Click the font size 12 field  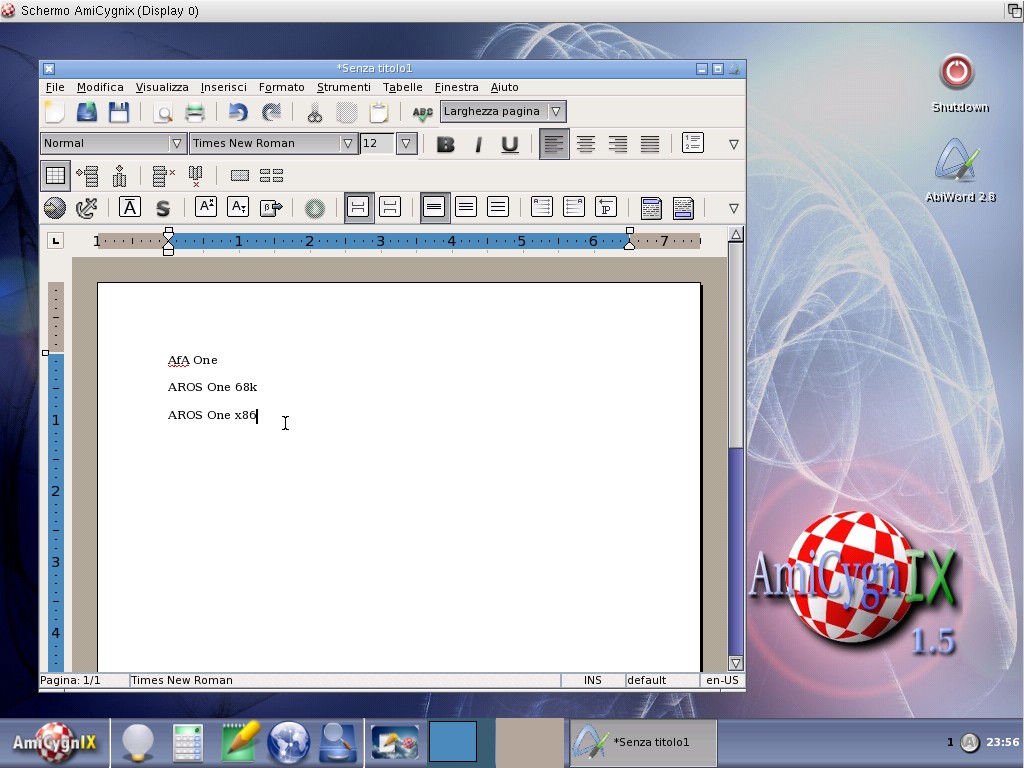pyautogui.click(x=377, y=143)
